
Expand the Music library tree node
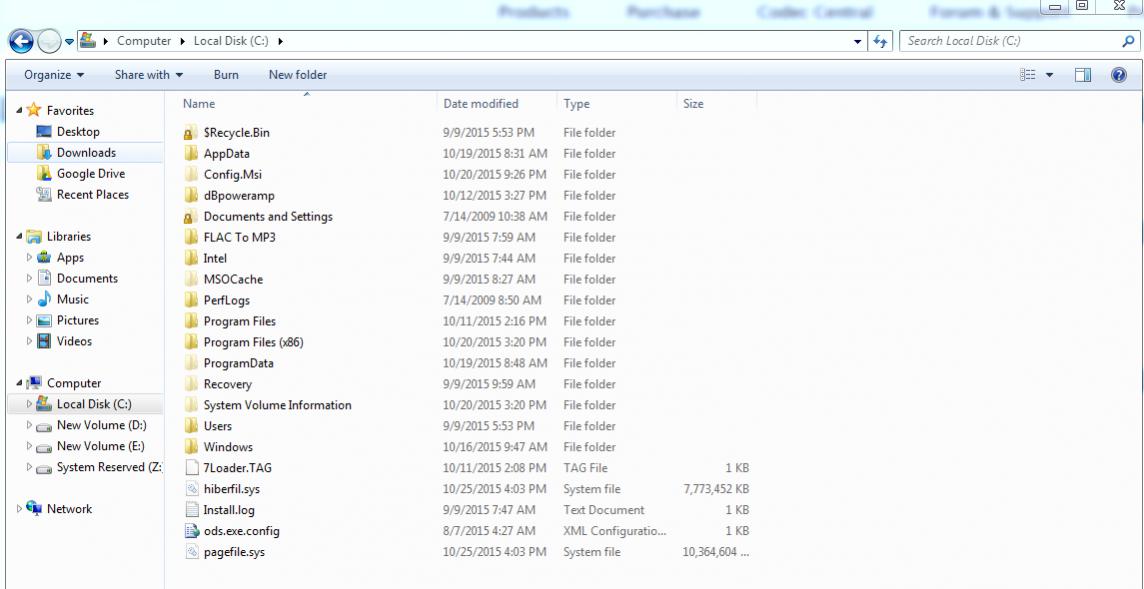30,300
